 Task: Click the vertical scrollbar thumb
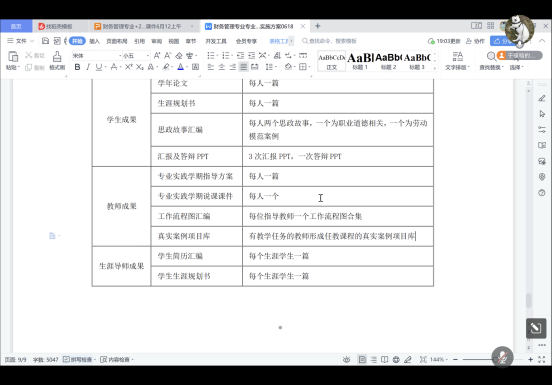click(528, 301)
